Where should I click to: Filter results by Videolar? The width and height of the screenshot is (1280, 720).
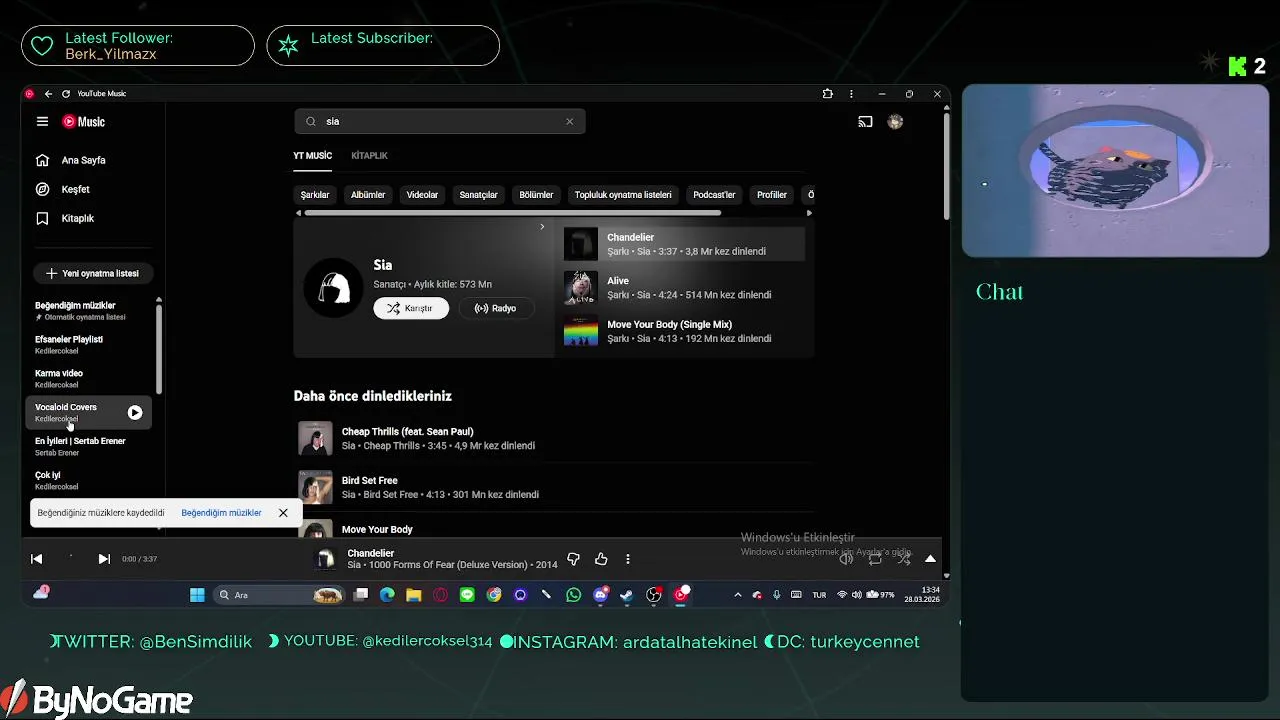point(422,195)
